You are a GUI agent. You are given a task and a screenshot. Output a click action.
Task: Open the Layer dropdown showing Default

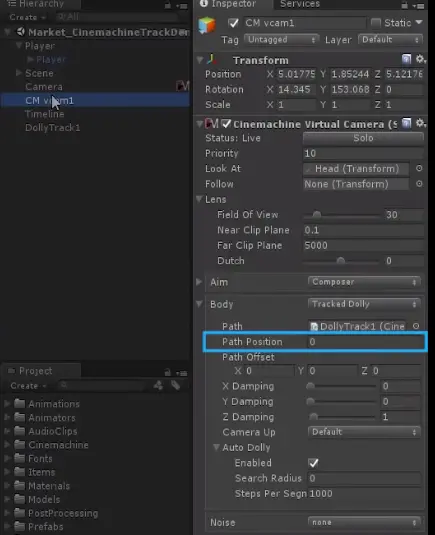click(x=390, y=40)
